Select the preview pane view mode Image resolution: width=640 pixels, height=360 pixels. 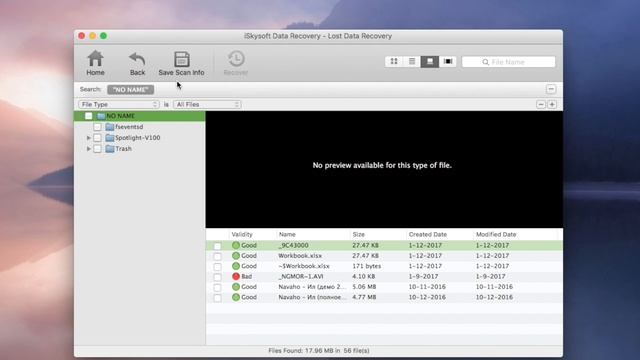430,62
